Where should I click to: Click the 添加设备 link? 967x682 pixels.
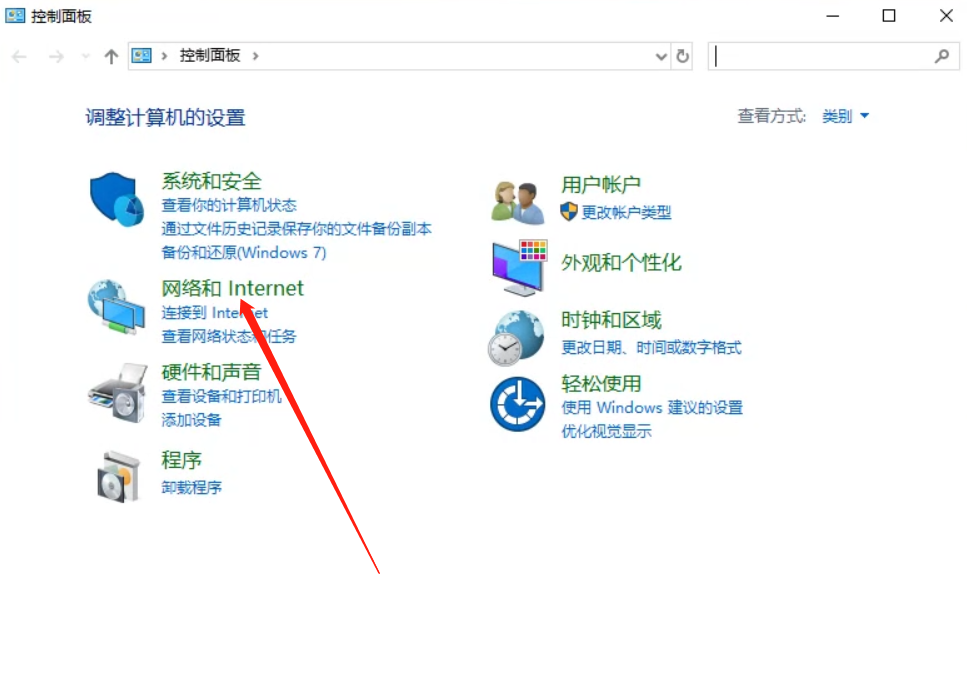click(x=191, y=420)
